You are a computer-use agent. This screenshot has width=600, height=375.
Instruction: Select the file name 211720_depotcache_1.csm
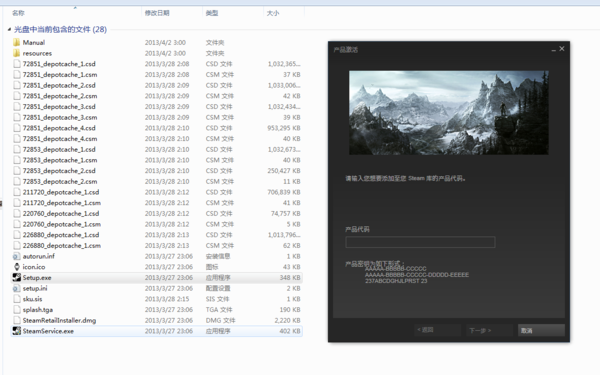62,203
